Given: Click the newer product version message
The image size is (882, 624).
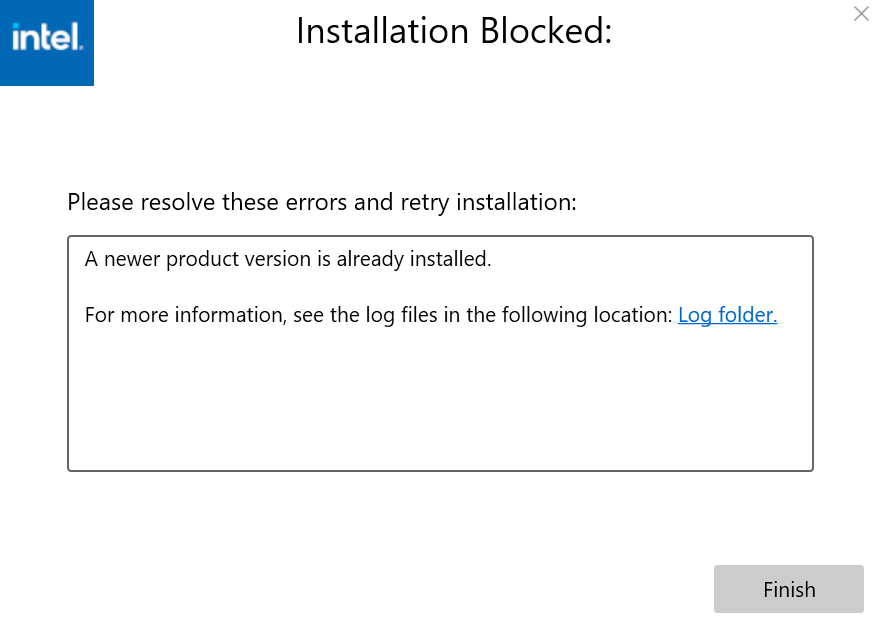Looking at the screenshot, I should click(288, 258).
